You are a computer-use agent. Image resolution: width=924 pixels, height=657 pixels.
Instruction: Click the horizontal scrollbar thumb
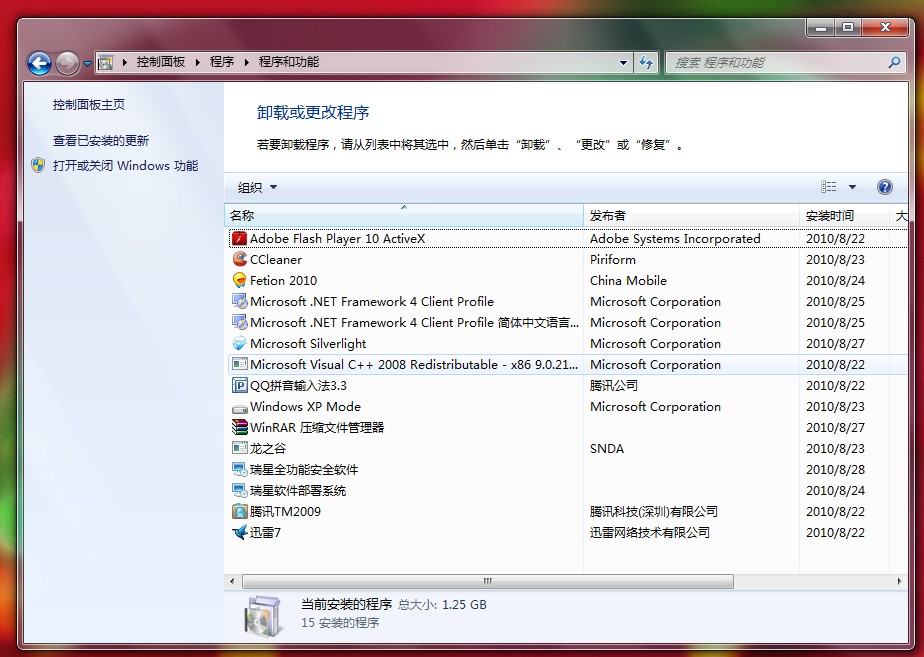click(488, 582)
